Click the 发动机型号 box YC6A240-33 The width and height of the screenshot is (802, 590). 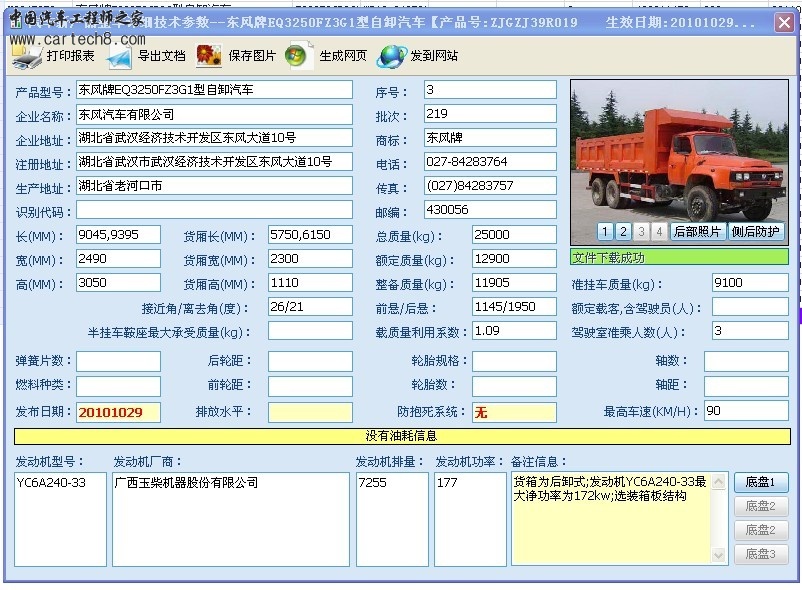(x=60, y=519)
